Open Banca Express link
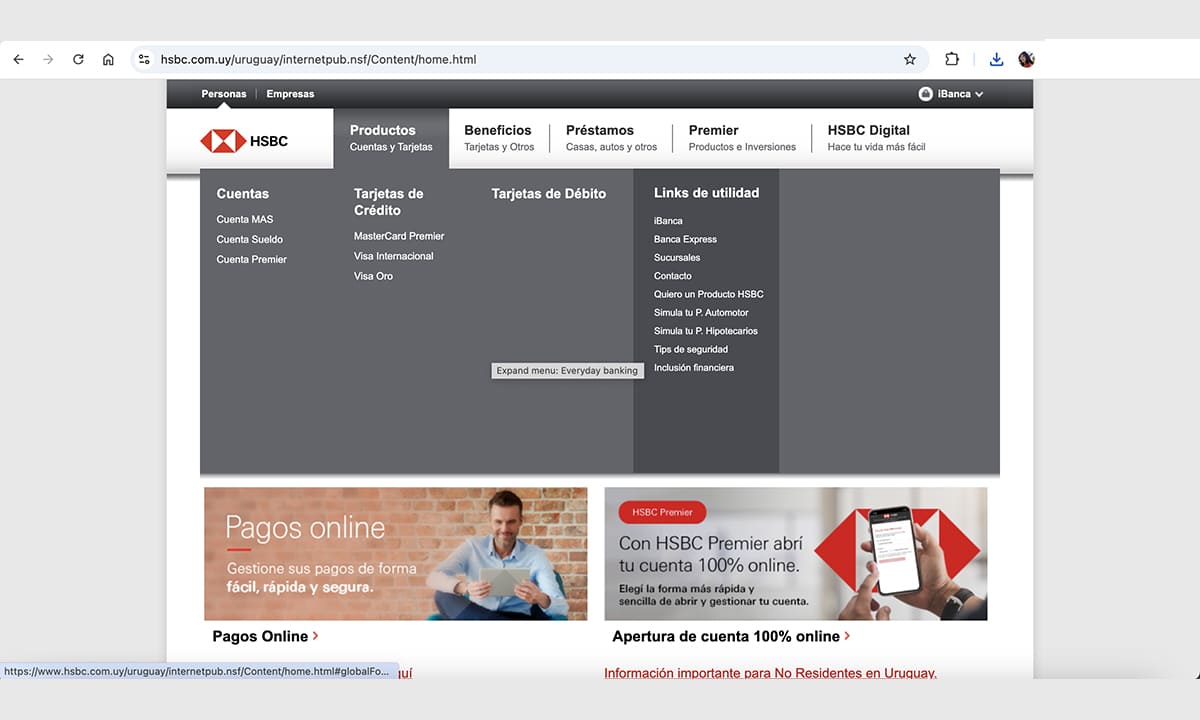Screen dimensions: 1200x720 pos(685,239)
